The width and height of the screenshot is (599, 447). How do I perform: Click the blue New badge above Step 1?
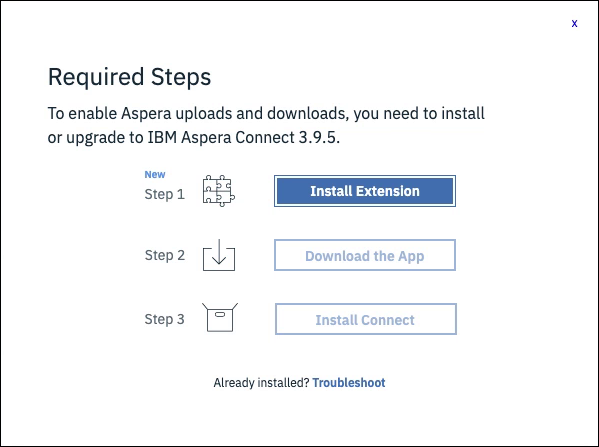[155, 175]
